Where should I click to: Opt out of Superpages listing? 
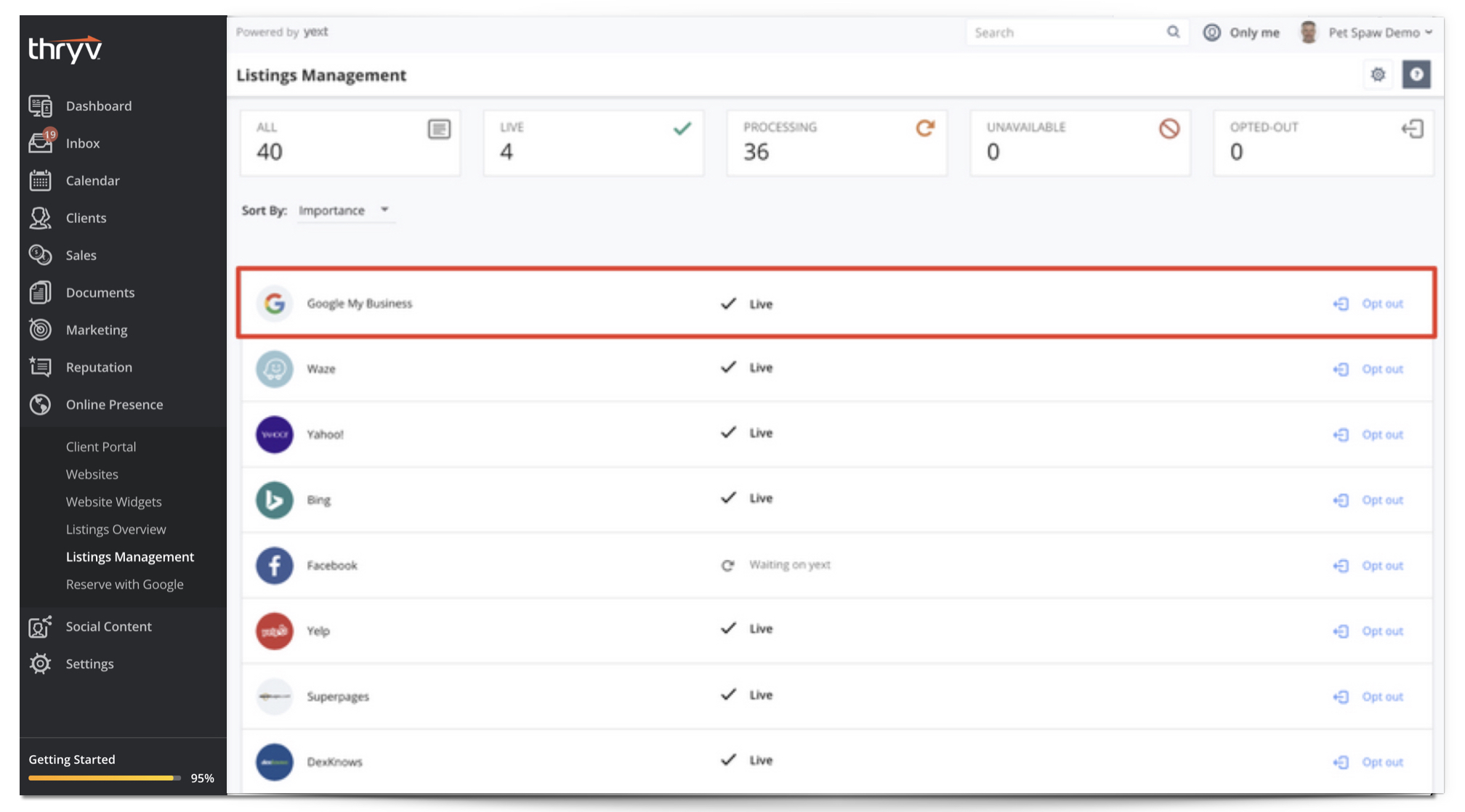pos(1368,697)
